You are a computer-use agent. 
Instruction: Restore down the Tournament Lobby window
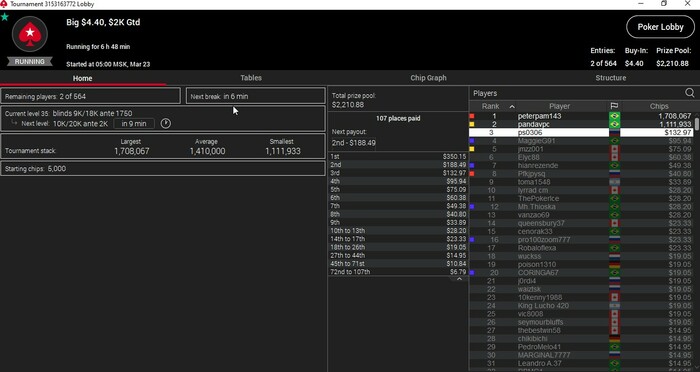pos(664,4)
